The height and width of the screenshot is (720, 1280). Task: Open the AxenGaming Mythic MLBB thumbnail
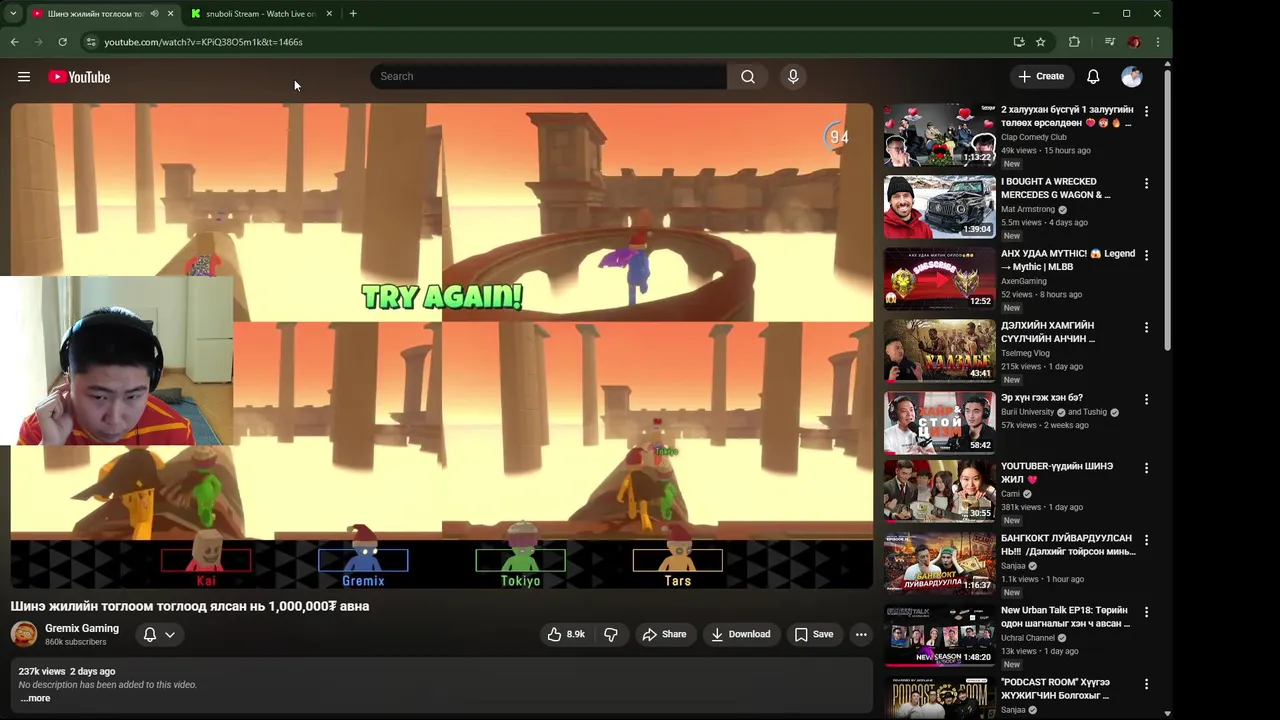pos(939,279)
